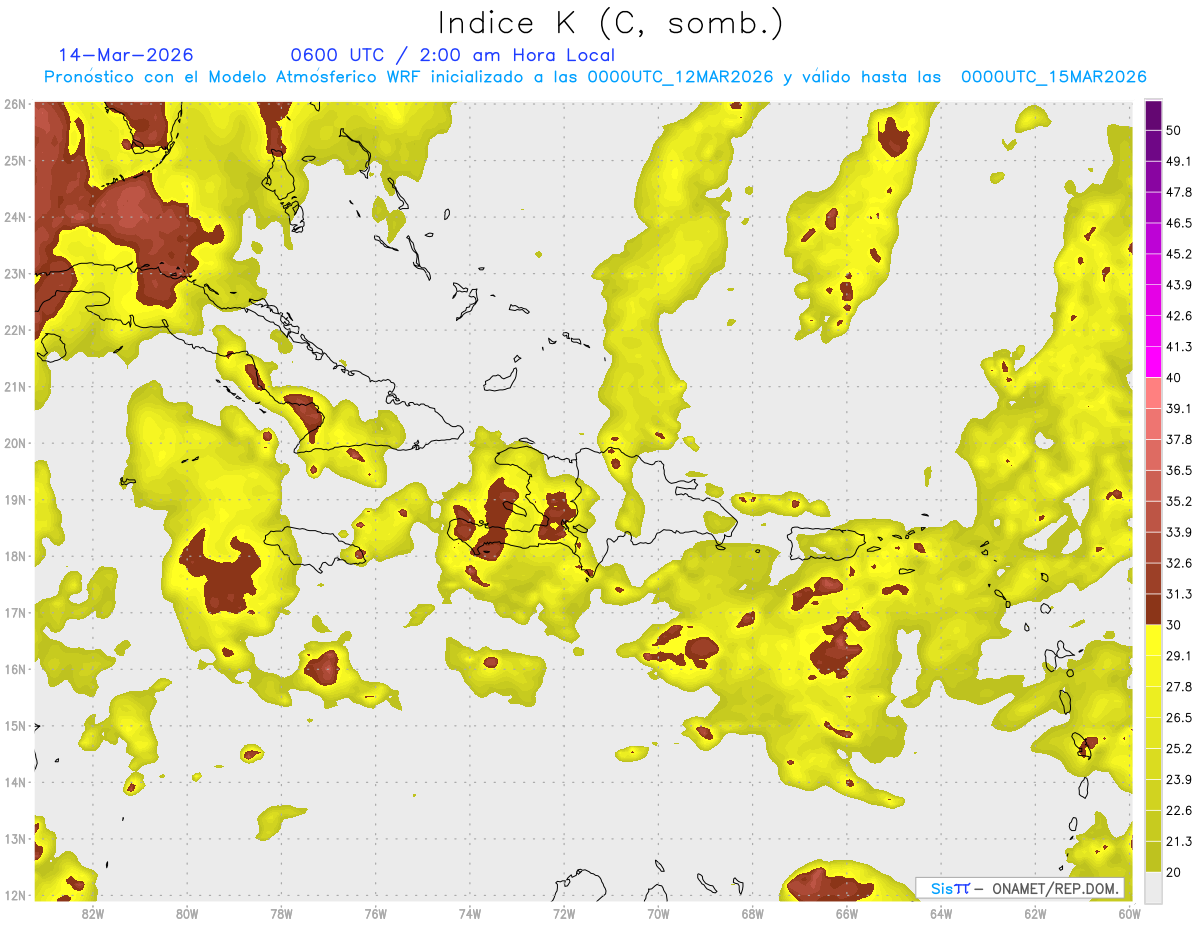Select the "78W" longitude axis label

click(281, 914)
